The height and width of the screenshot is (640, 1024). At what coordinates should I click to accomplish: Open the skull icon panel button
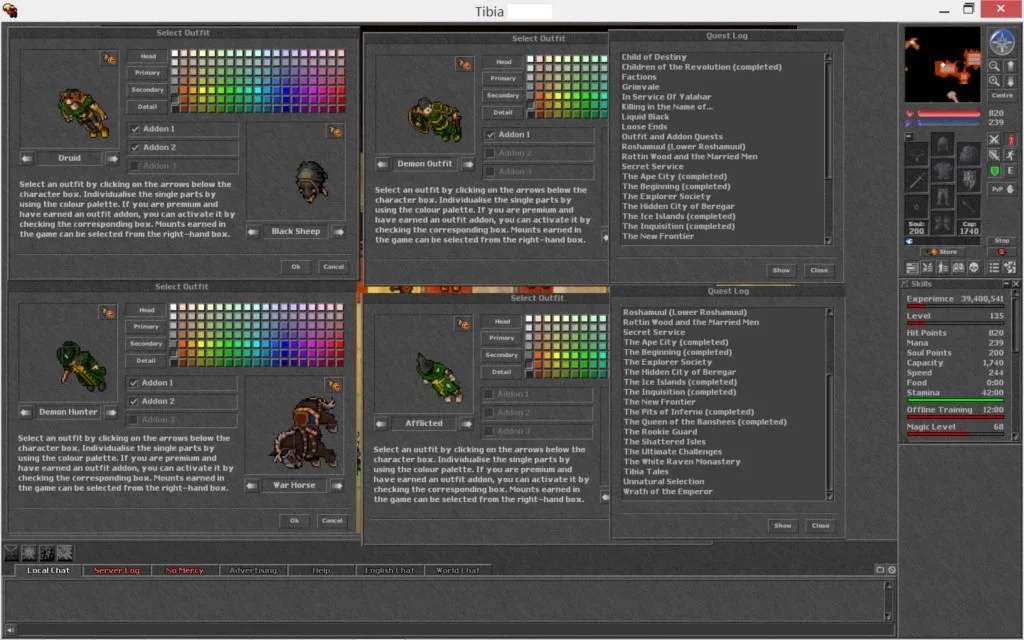[974, 267]
